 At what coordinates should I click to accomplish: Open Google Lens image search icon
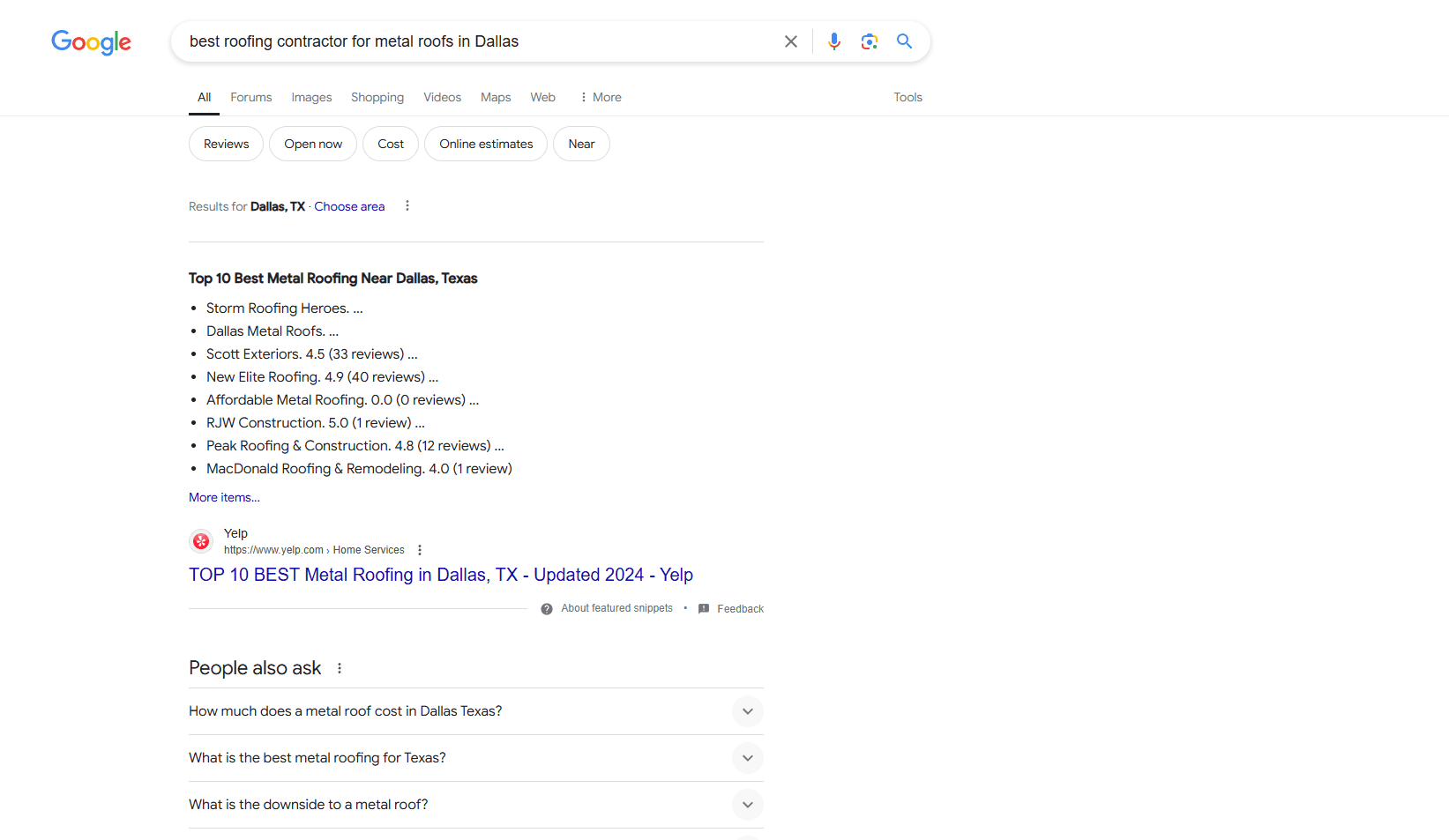(870, 41)
